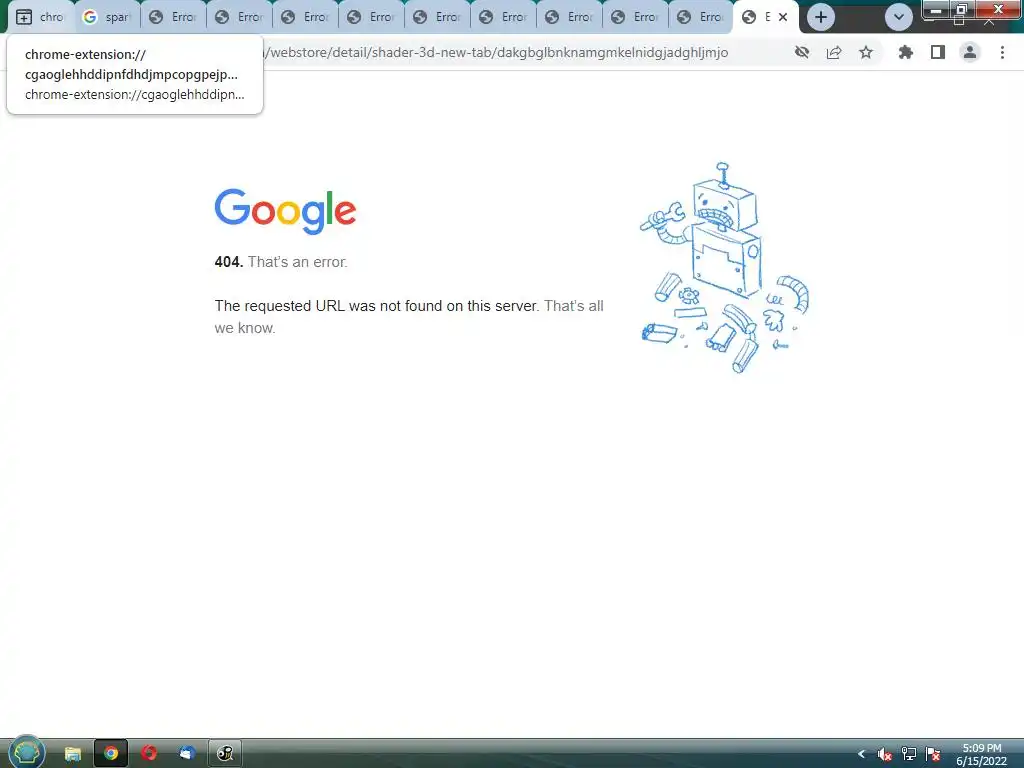Minimize the Chrome window
This screenshot has height=768, width=1024.
click(x=936, y=10)
